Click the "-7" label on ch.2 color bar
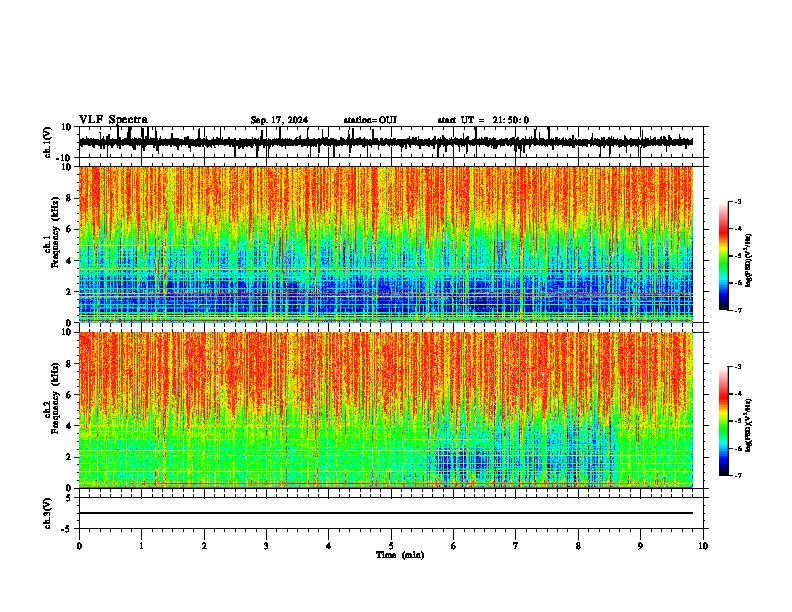 click(x=737, y=475)
